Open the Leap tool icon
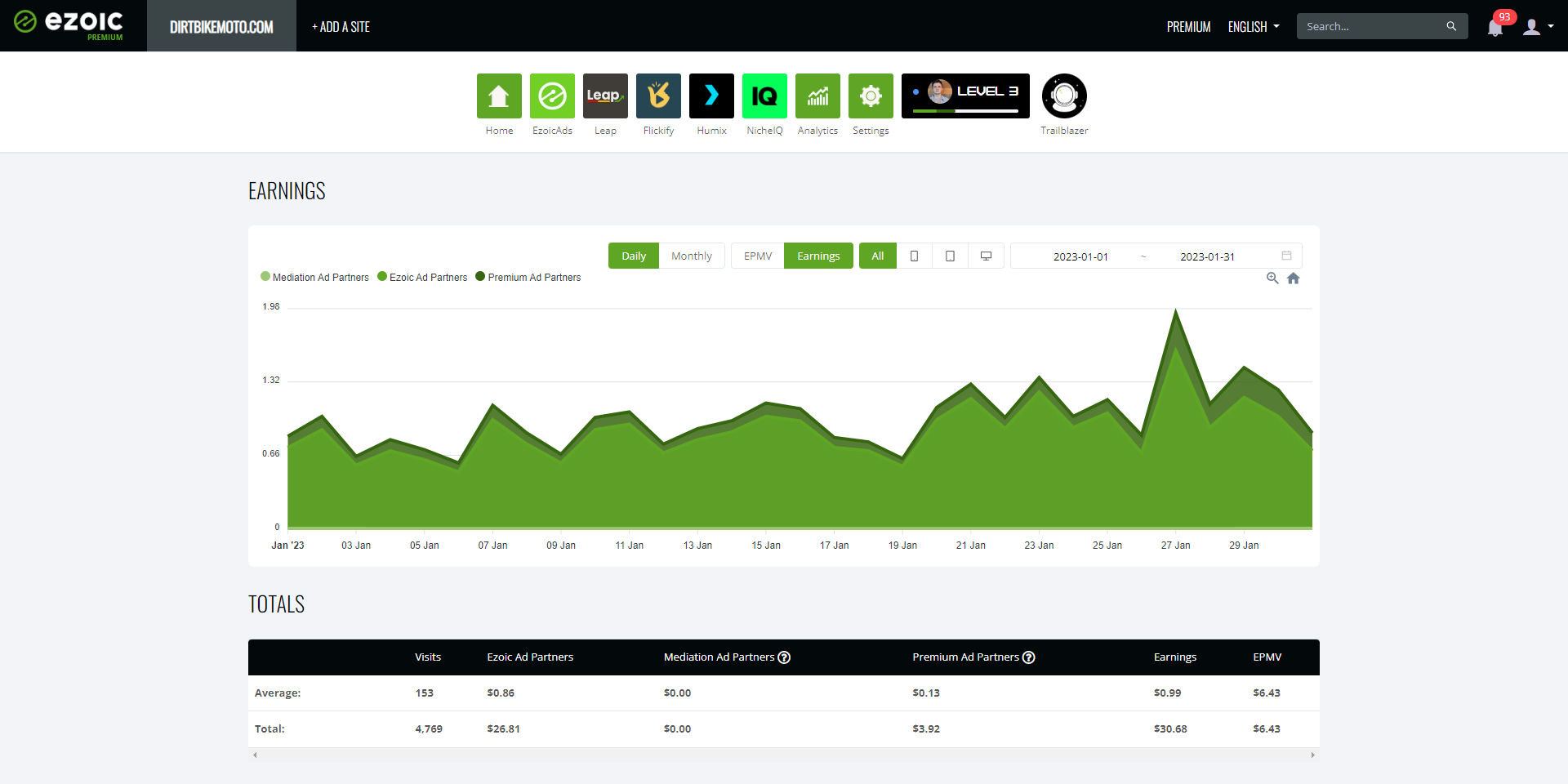Screen dimensions: 1568x784 (605, 96)
